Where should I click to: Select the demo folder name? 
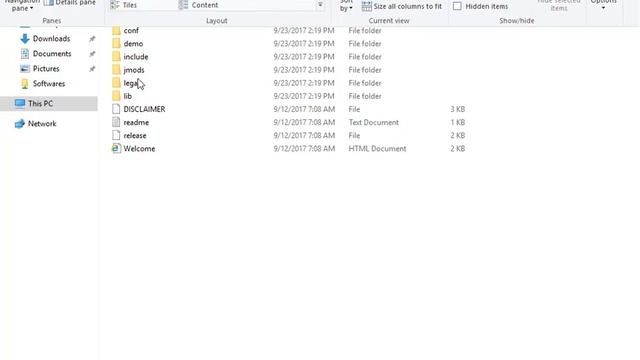coord(133,44)
